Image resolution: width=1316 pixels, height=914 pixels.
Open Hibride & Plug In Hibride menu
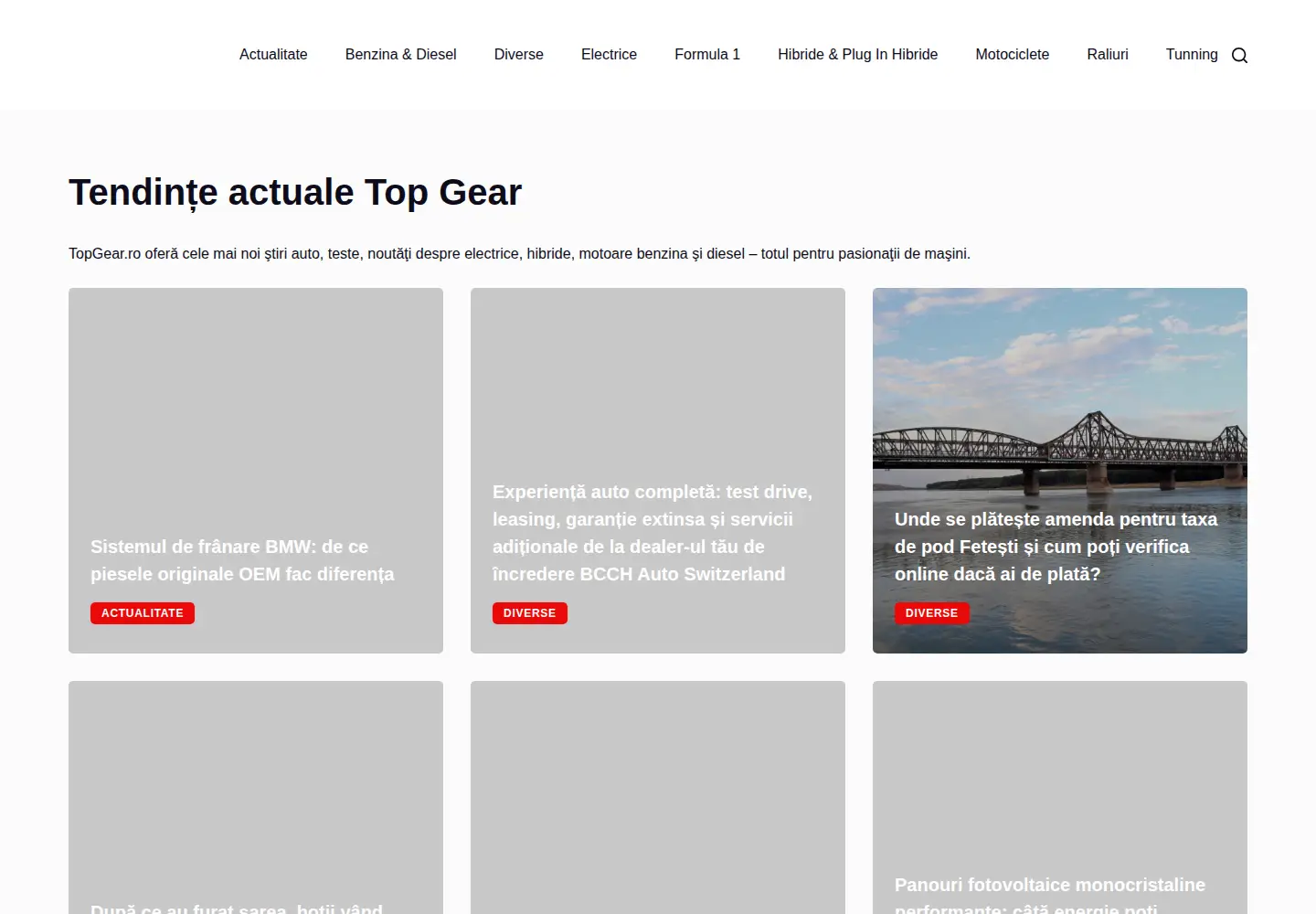point(858,55)
